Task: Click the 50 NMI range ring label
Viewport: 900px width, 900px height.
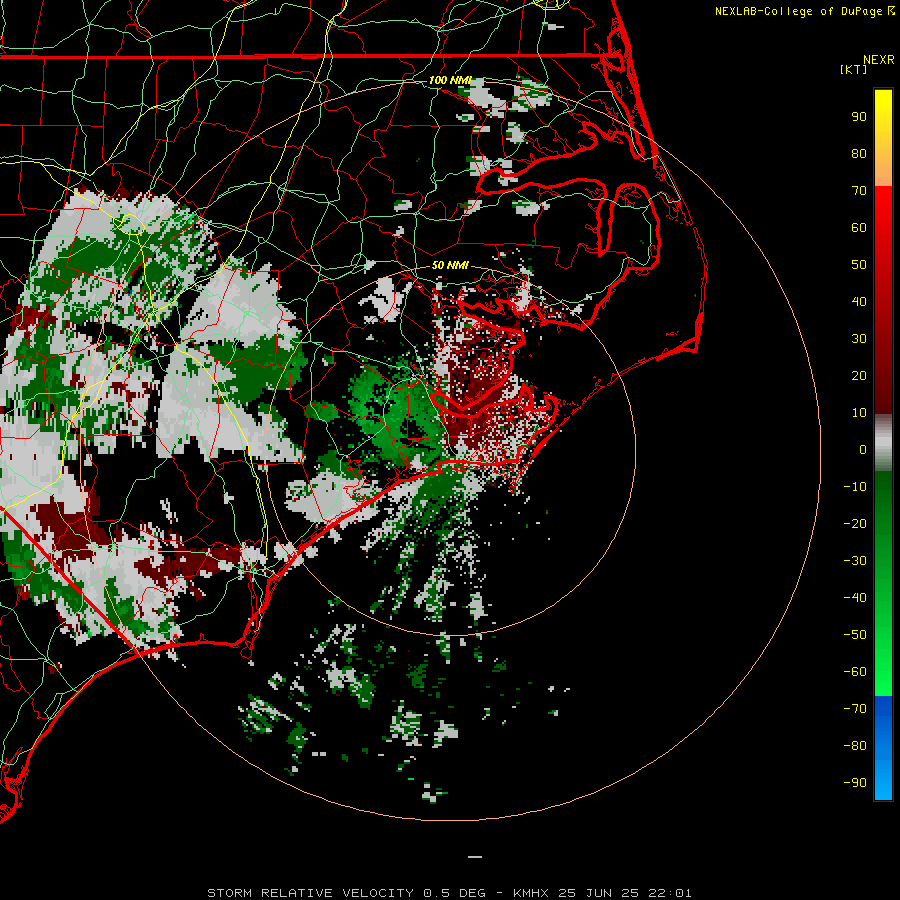Action: click(x=451, y=265)
